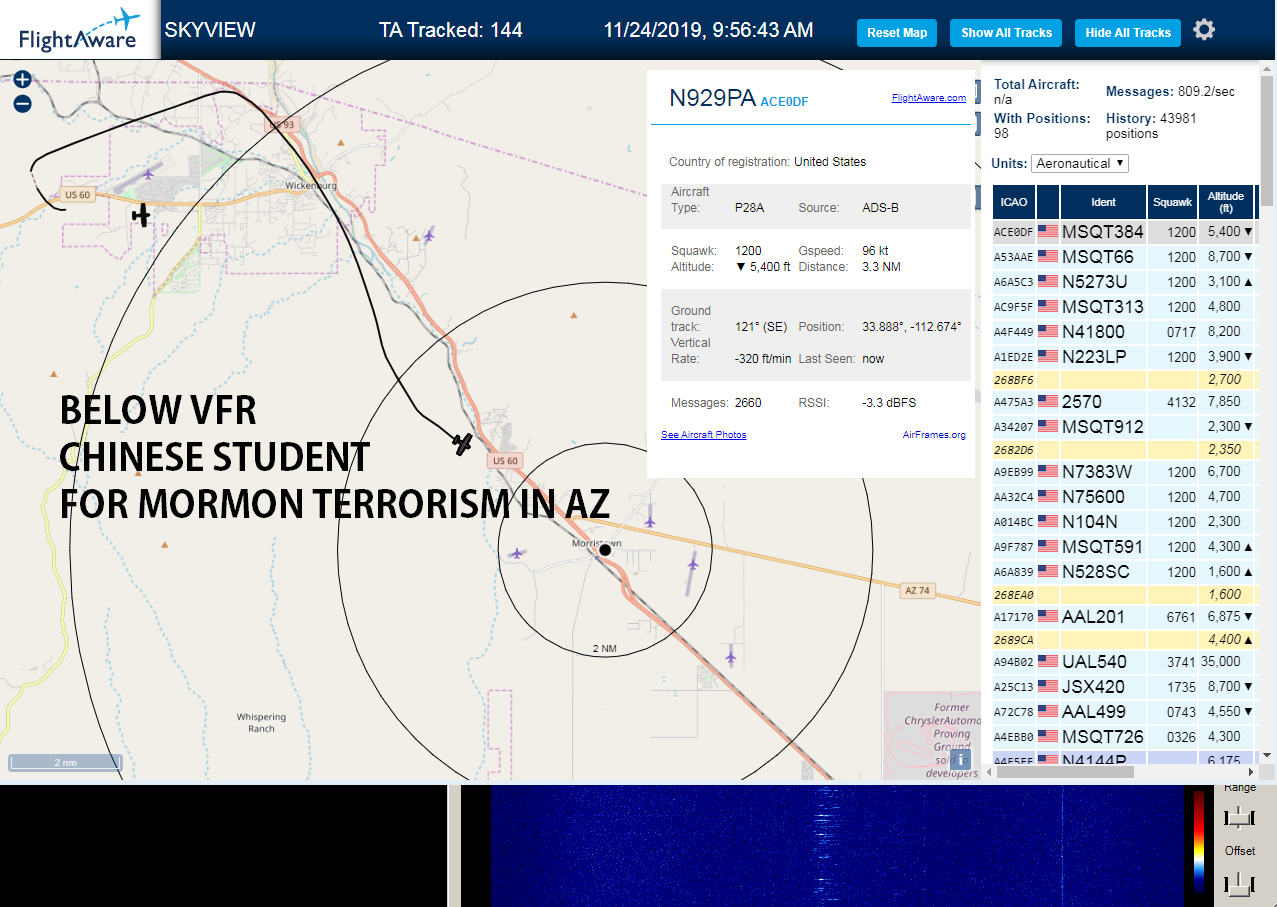Sort table by Ident column header
The width and height of the screenshot is (1277, 907).
click(x=1103, y=202)
